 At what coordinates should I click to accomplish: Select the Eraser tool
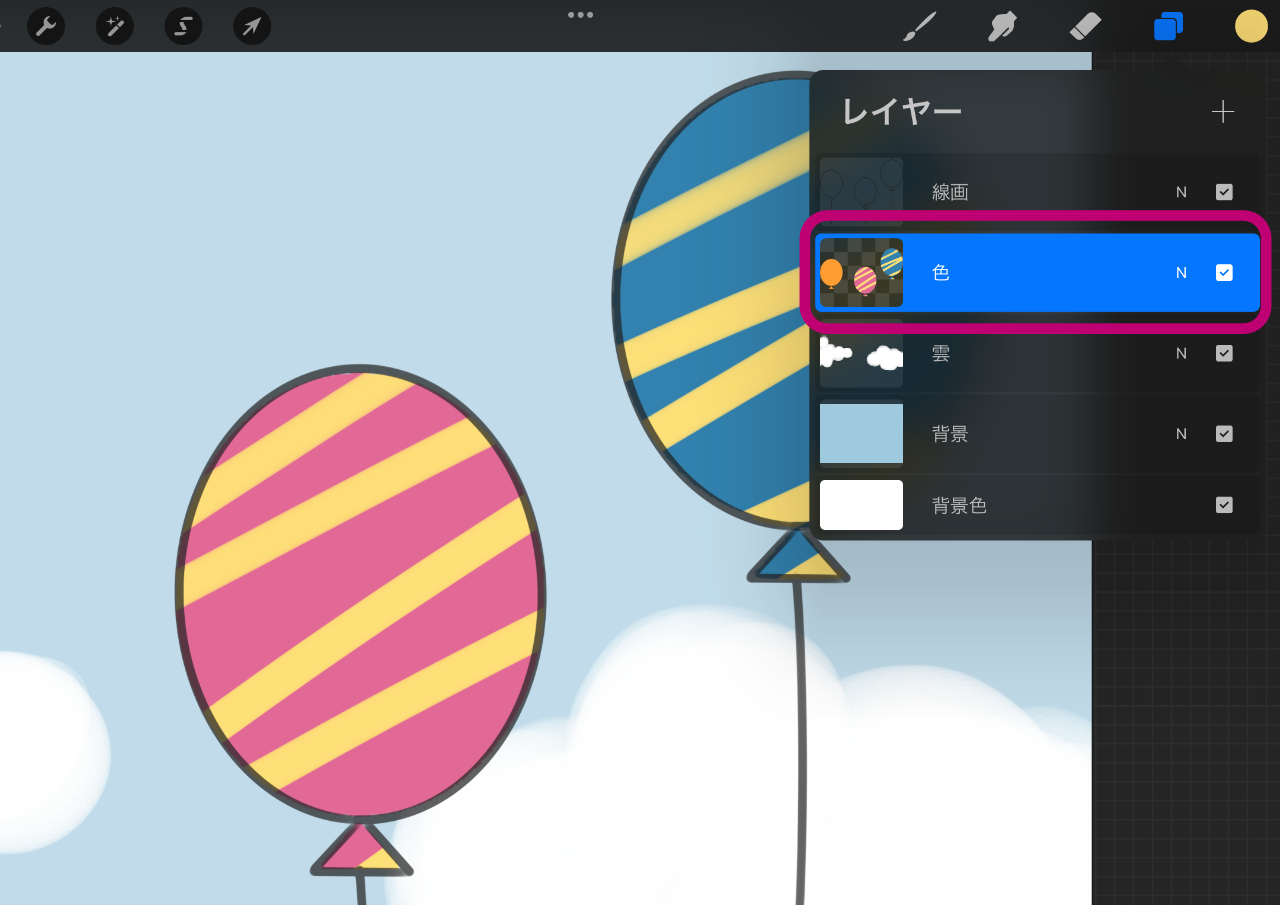1085,26
